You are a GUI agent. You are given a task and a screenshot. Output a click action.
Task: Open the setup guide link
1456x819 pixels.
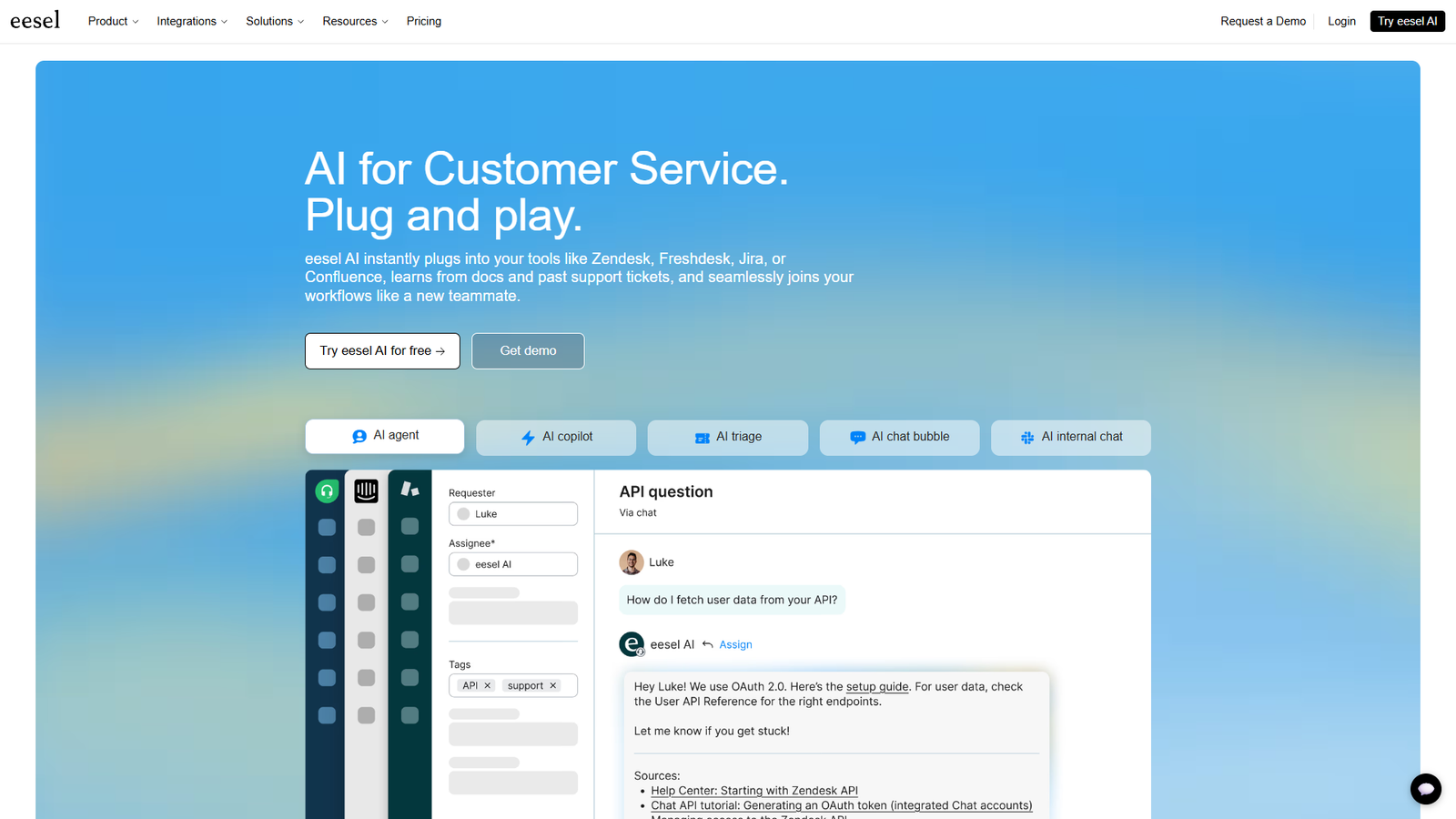coord(877,687)
